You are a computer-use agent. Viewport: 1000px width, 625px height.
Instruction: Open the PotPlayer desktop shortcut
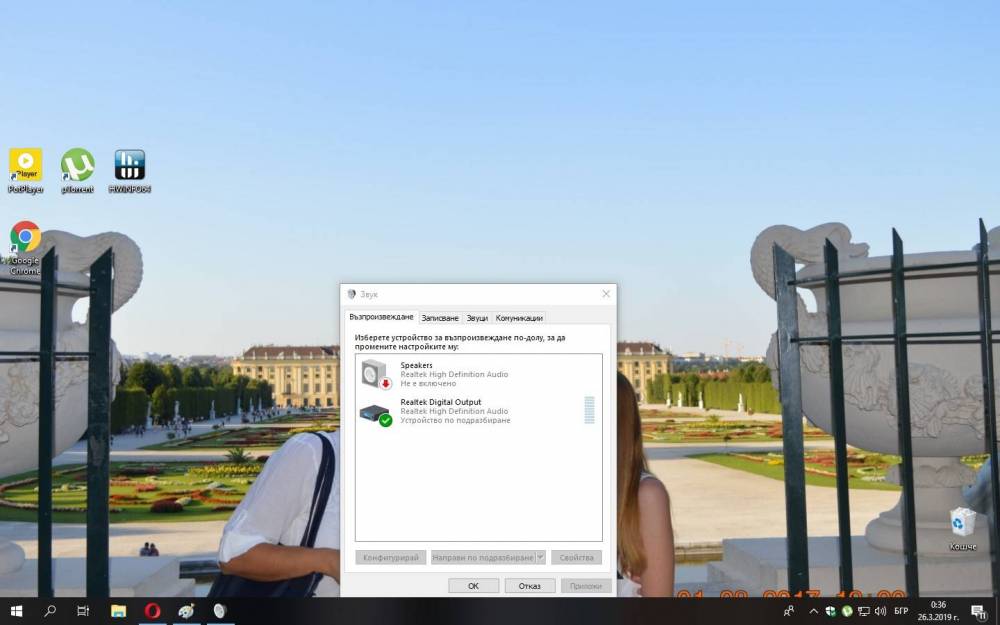[26, 171]
